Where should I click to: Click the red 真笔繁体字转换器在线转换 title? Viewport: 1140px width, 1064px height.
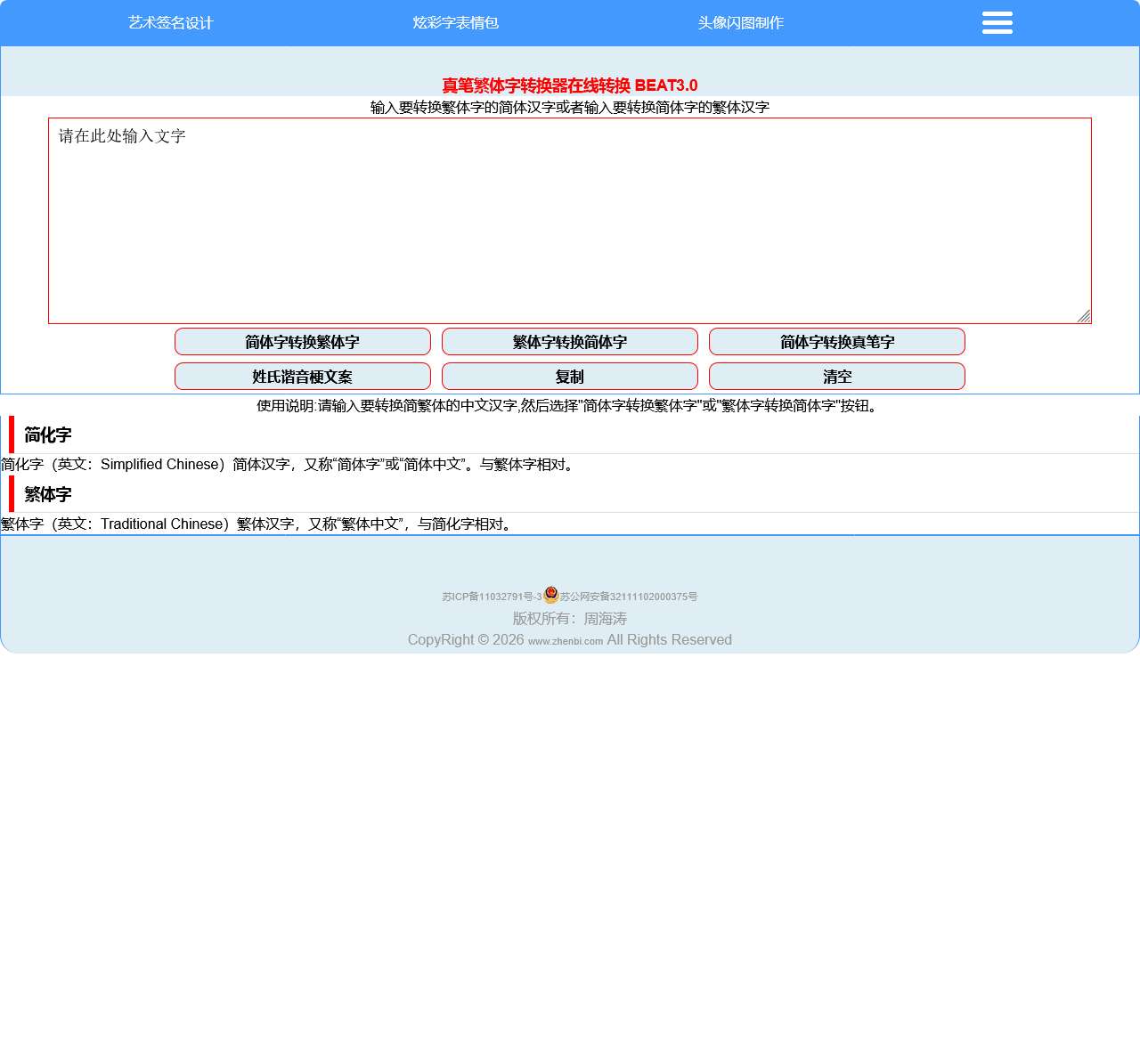[x=569, y=85]
